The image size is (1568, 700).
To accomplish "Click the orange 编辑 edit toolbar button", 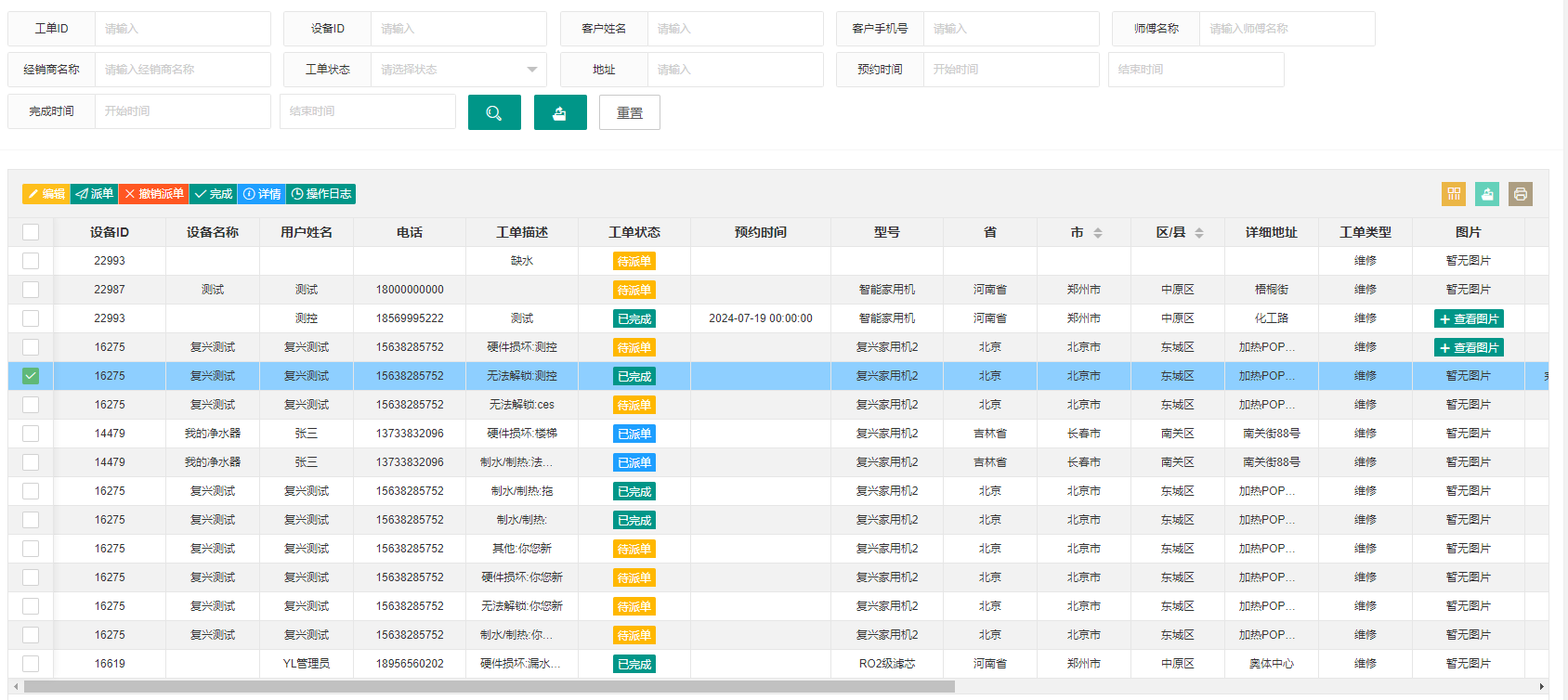I will [x=46, y=194].
